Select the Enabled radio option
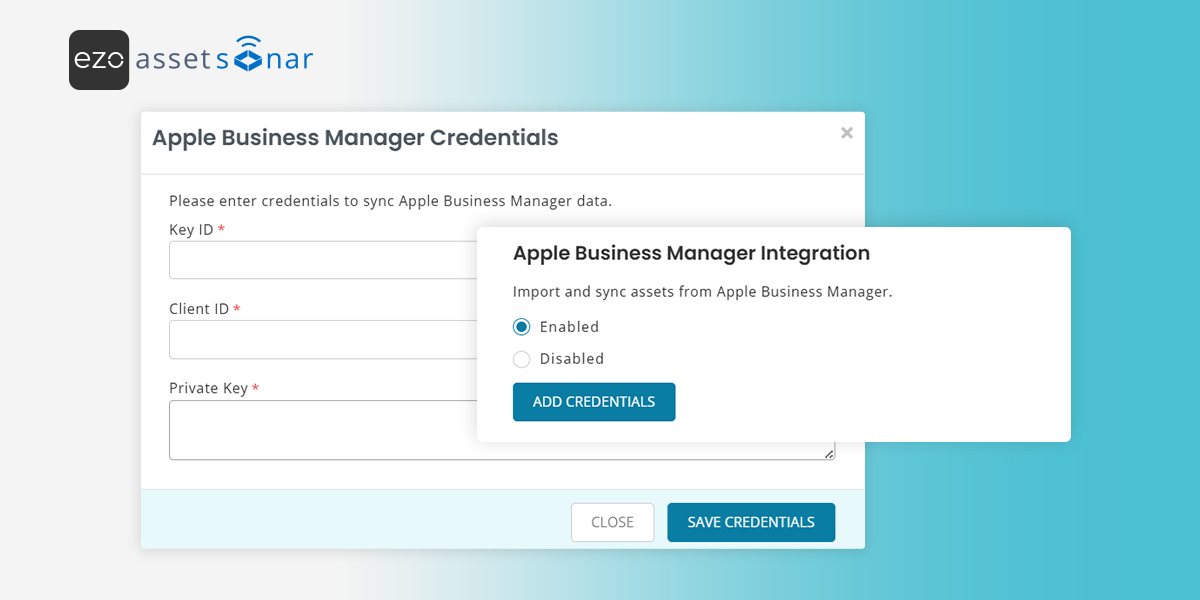This screenshot has width=1200, height=600. tap(522, 327)
